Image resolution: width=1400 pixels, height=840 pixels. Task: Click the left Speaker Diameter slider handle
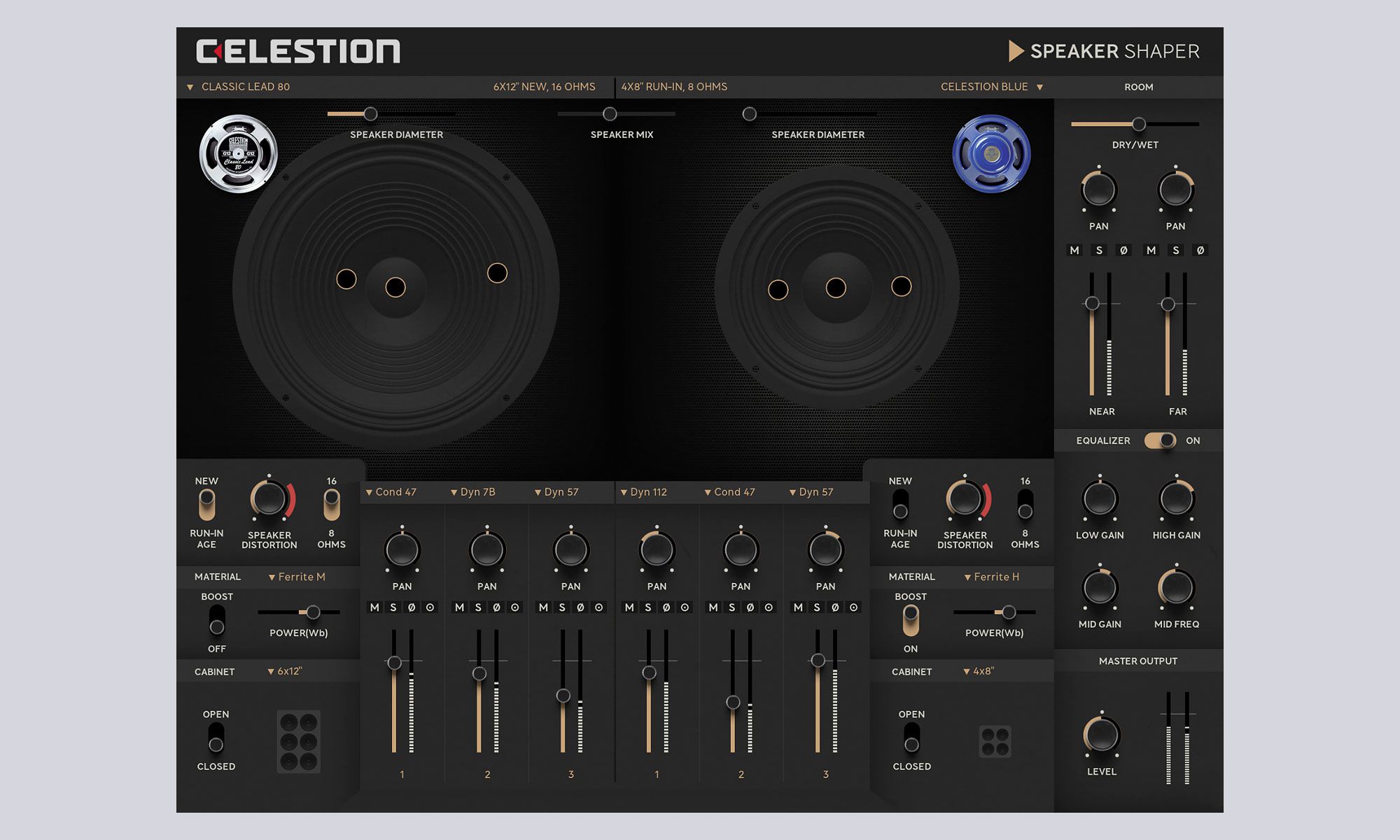pos(371,114)
